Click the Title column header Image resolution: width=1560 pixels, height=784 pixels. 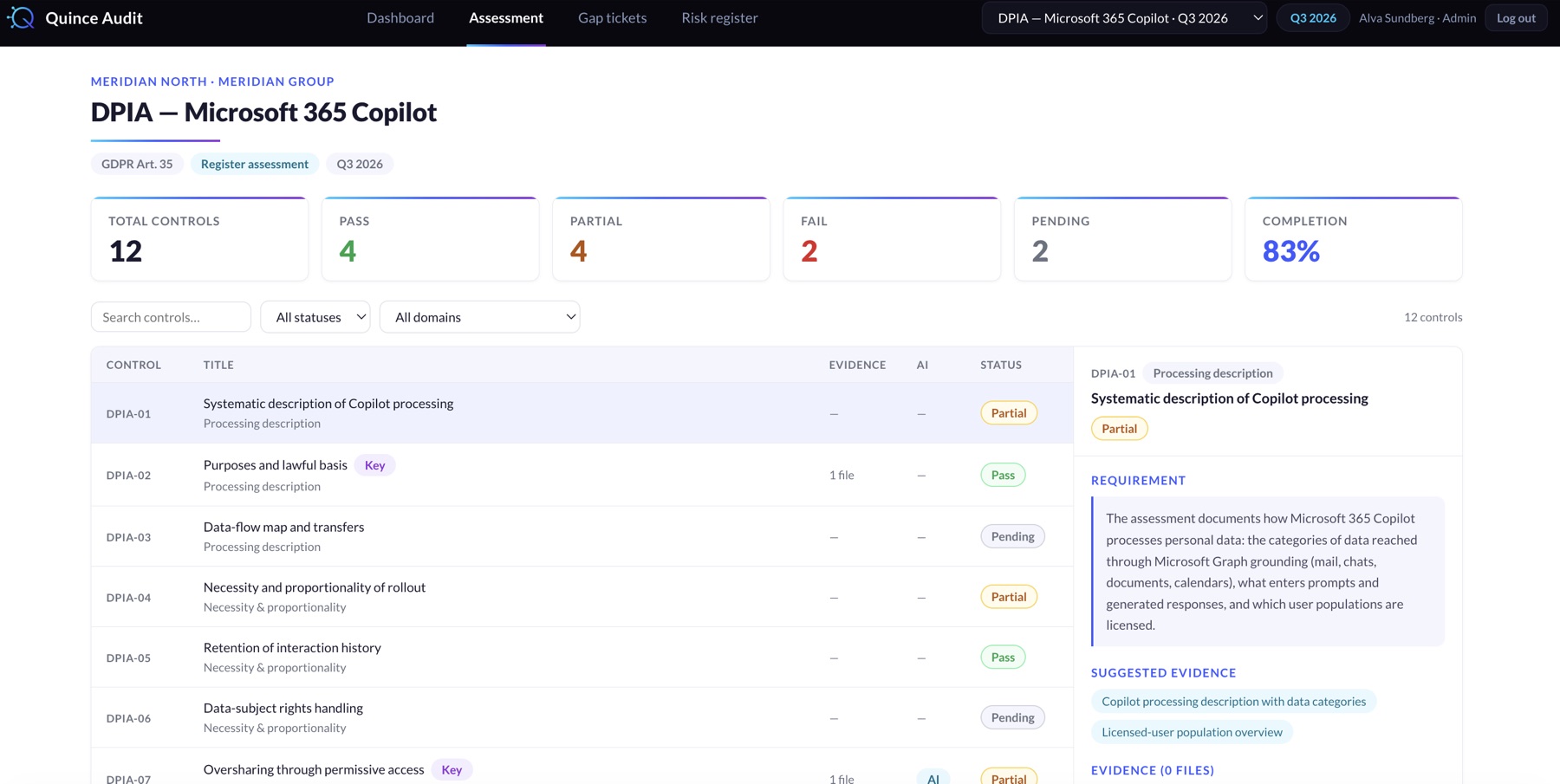click(218, 365)
